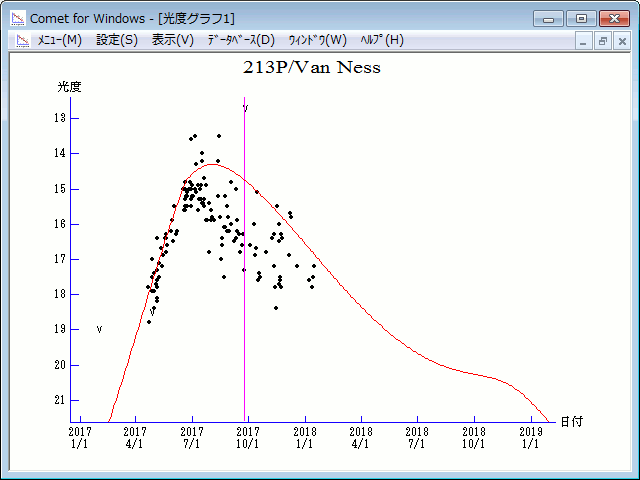Close the inner 光度グラフ1 document window
640x480 pixels.
click(x=622, y=41)
